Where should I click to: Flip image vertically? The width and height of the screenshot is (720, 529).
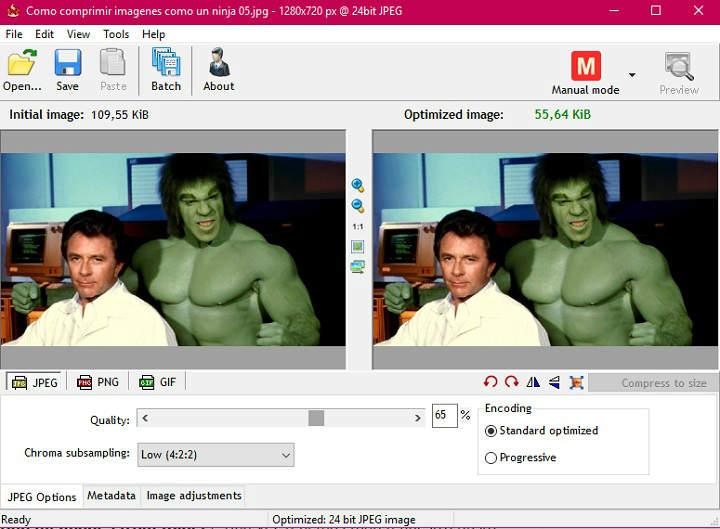[x=554, y=382]
